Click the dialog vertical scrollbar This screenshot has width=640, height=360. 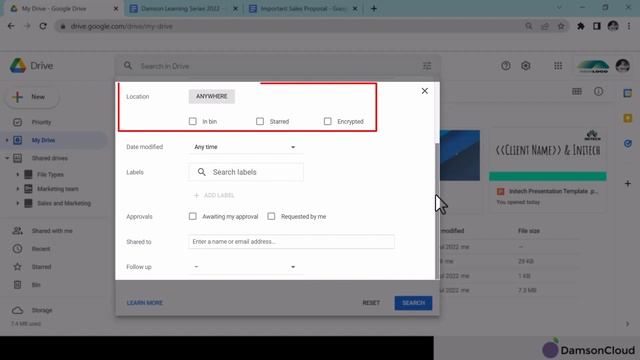437,211
